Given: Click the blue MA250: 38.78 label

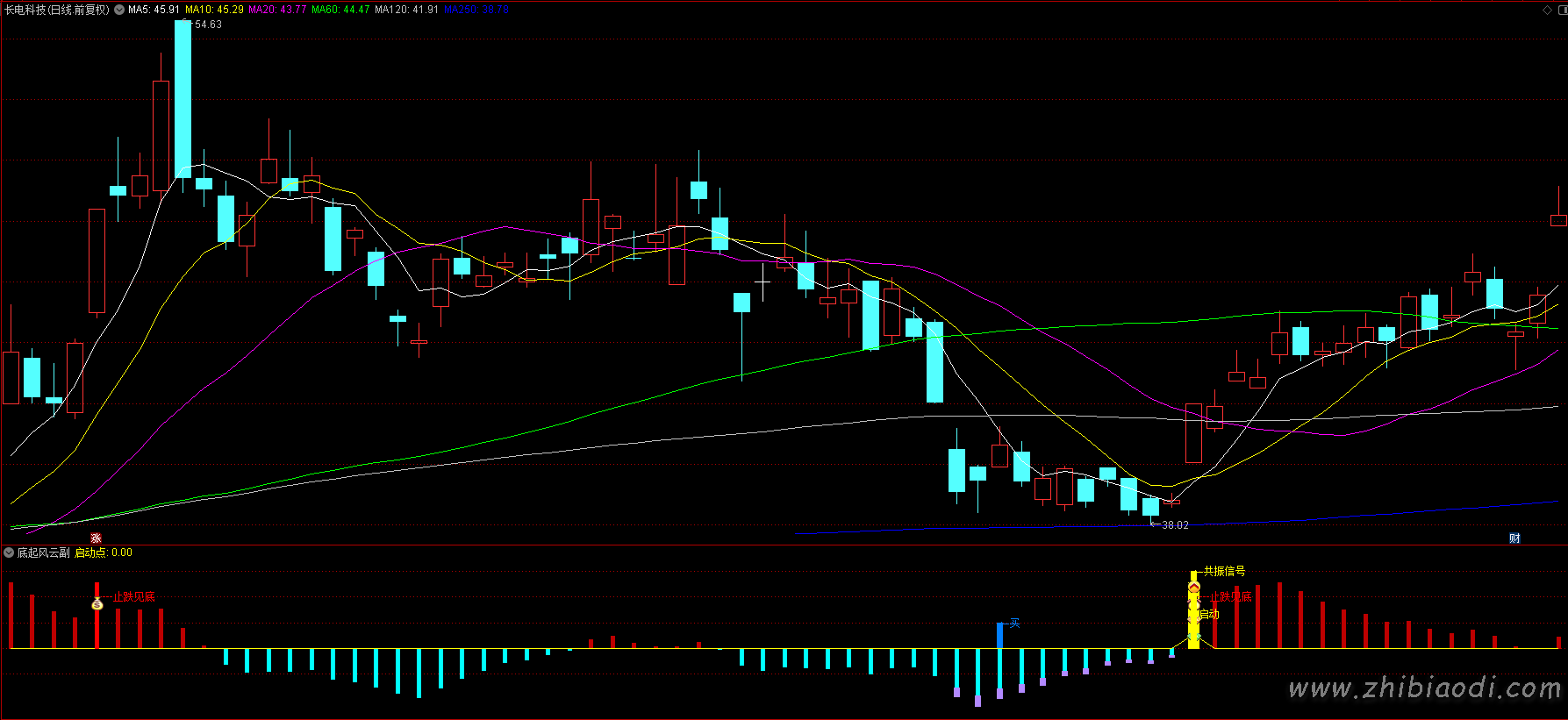Looking at the screenshot, I should point(476,10).
